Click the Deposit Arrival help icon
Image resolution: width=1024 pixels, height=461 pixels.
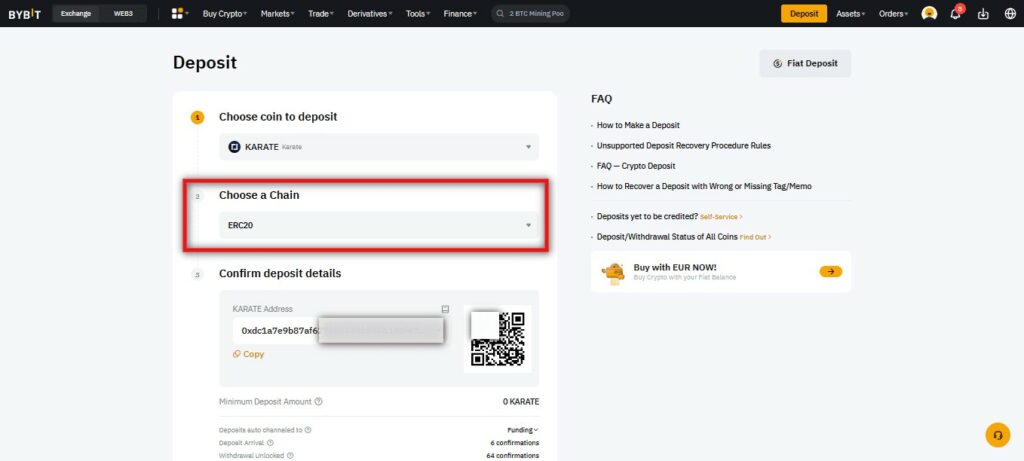[270, 443]
